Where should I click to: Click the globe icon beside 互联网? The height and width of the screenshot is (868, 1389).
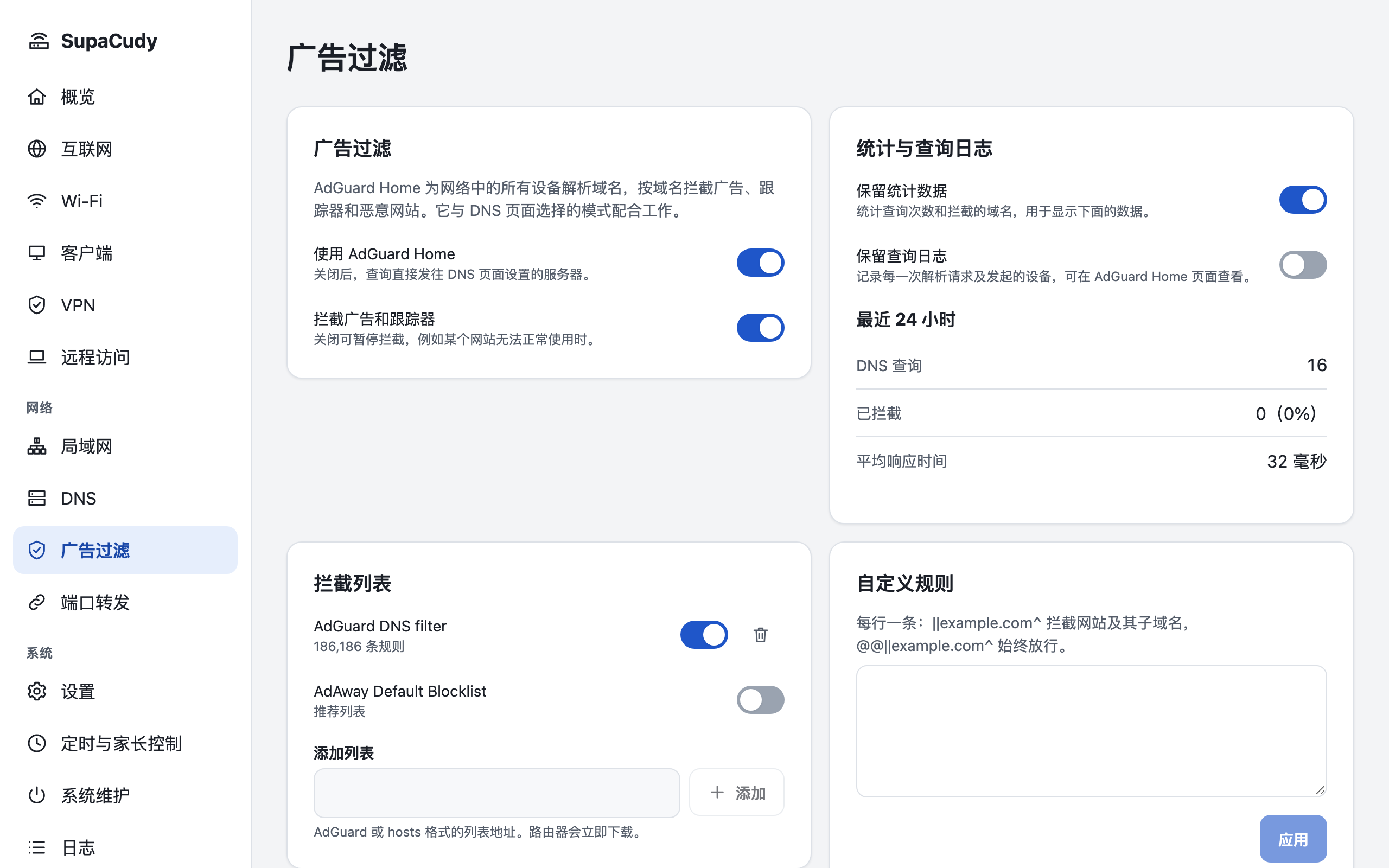pos(37,149)
